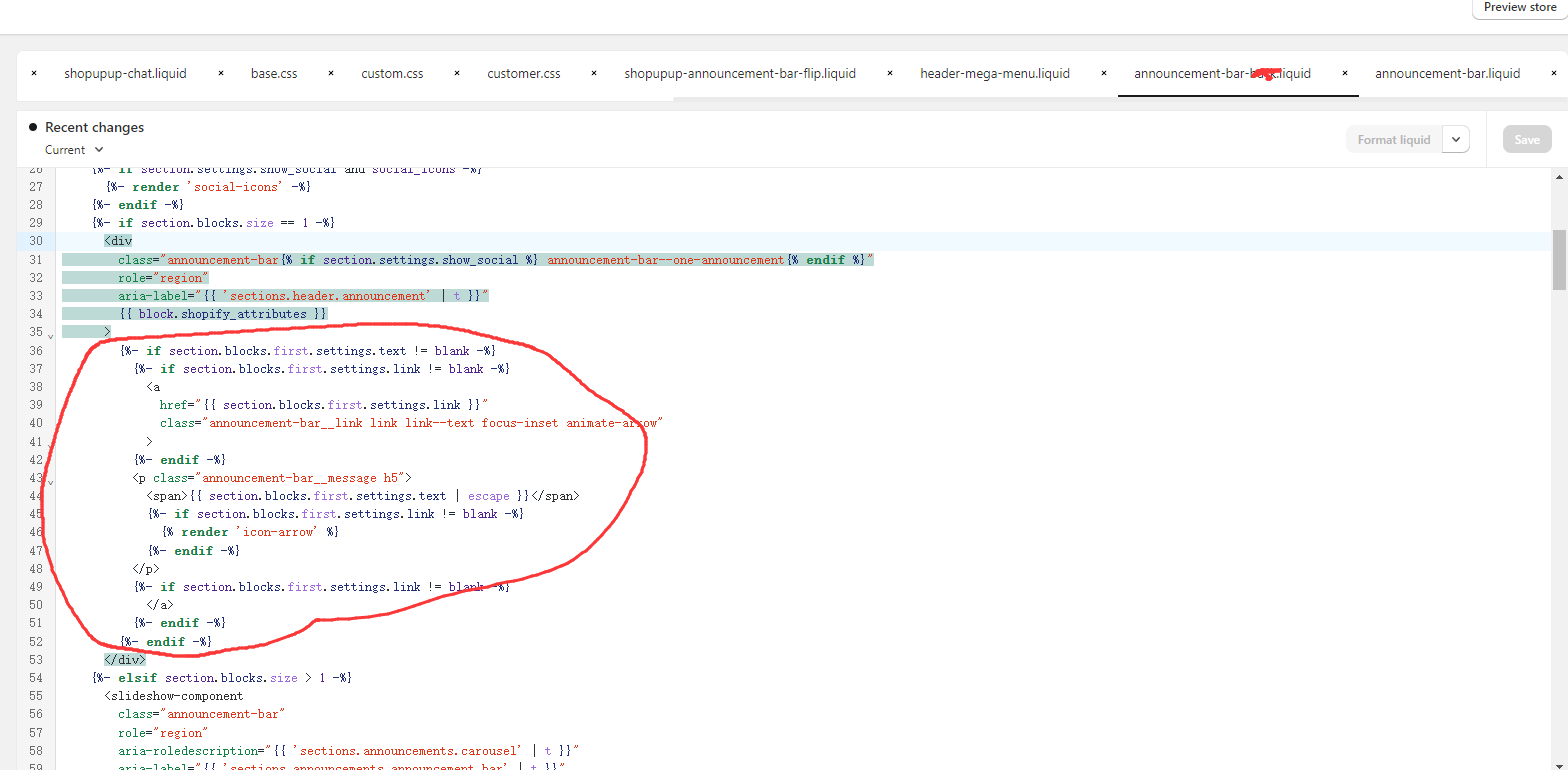This screenshot has width=1568, height=770.
Task: Open the custom.css tab
Action: coord(392,73)
